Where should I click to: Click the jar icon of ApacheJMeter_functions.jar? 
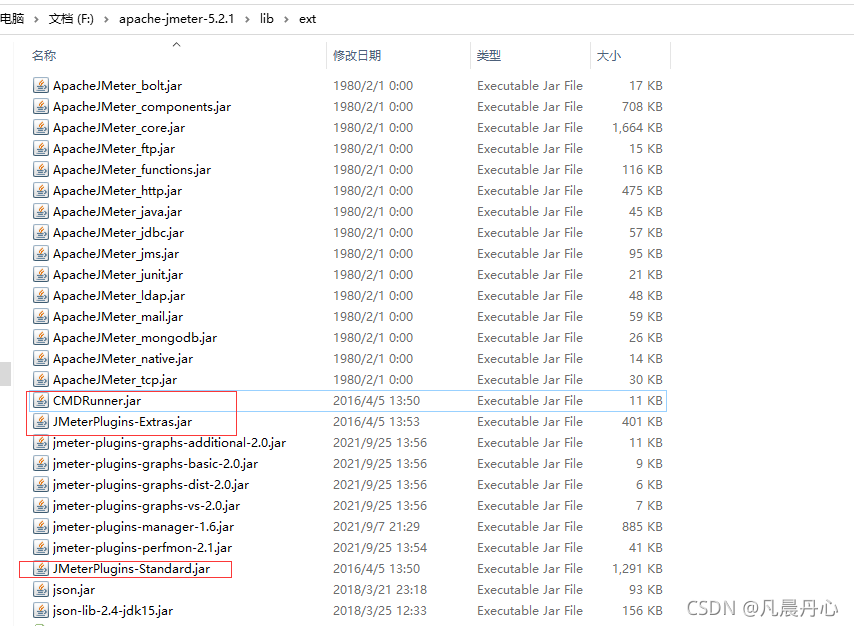(41, 169)
